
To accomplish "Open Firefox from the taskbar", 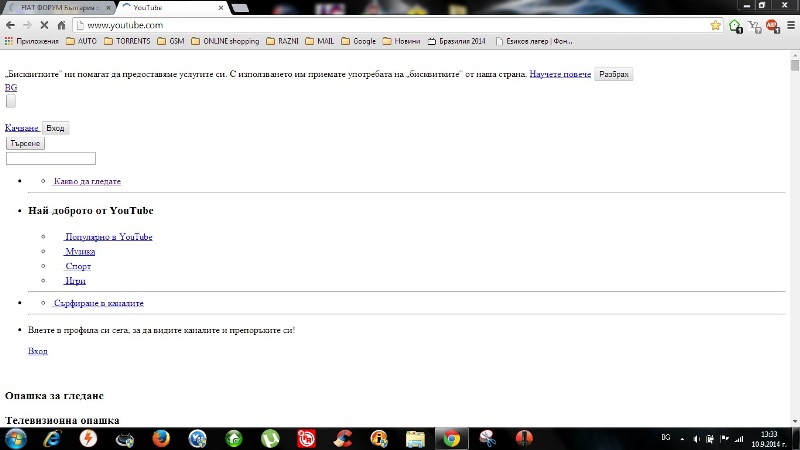I will coord(161,438).
